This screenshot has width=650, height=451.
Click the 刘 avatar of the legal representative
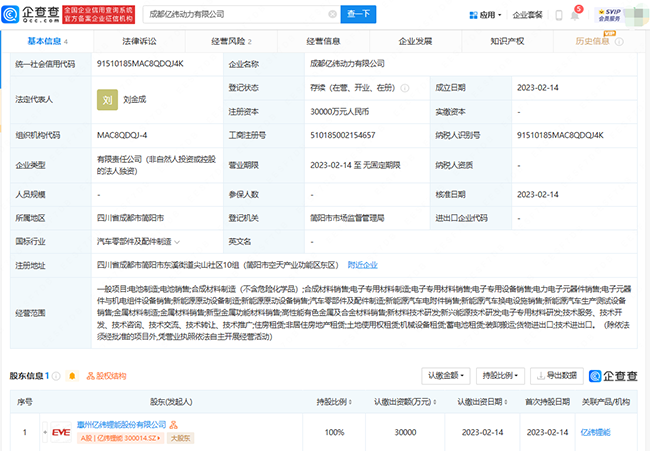point(109,100)
